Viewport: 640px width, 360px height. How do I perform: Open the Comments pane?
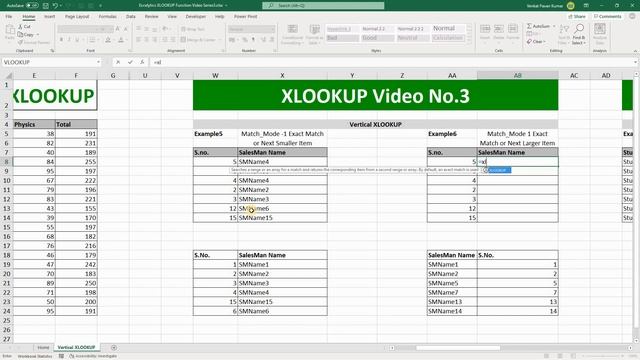click(607, 17)
